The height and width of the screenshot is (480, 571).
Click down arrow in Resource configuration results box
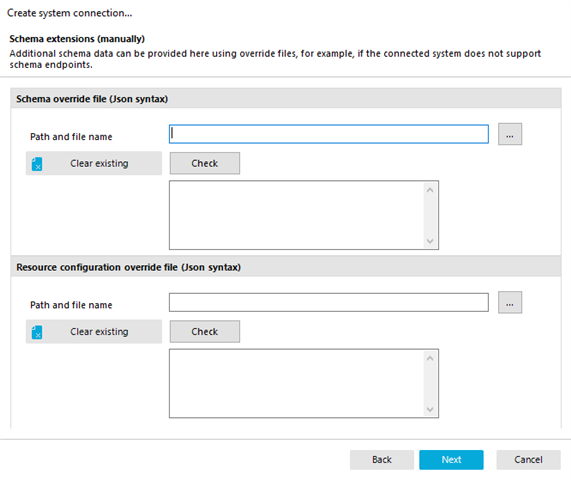pos(430,409)
